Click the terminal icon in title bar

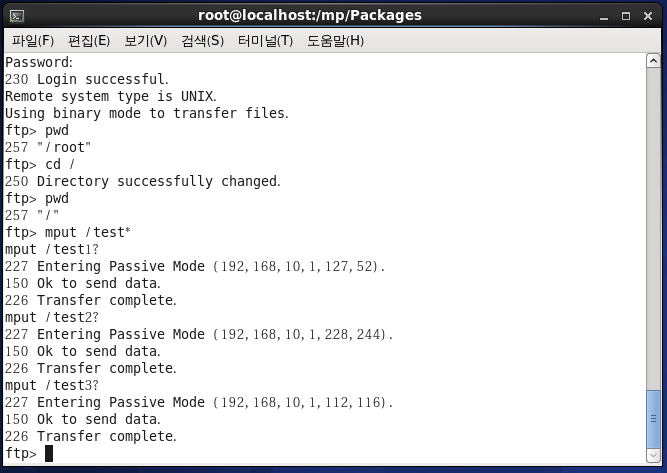click(17, 16)
